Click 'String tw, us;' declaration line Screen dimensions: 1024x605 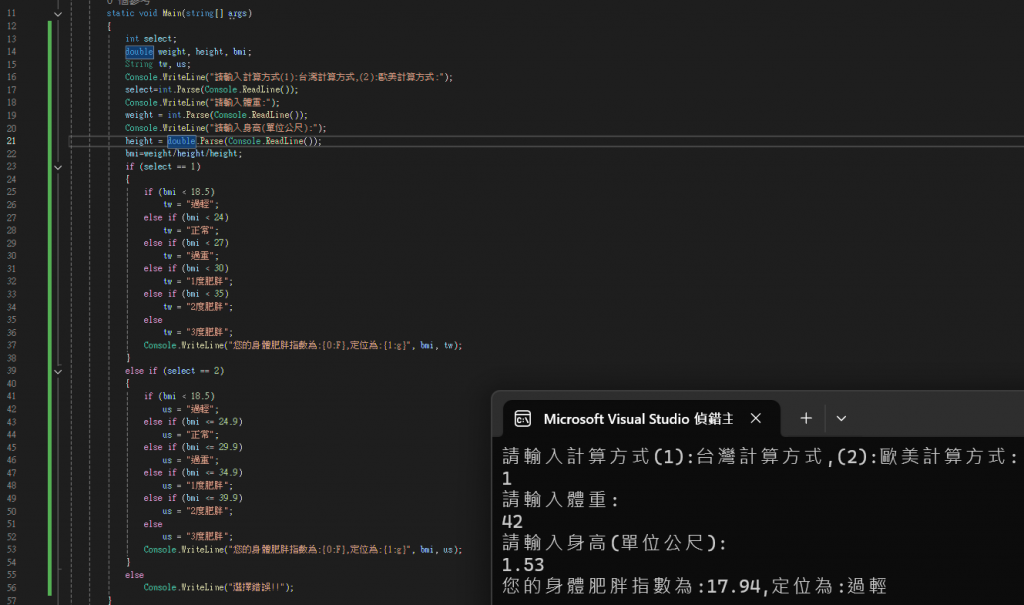157,64
